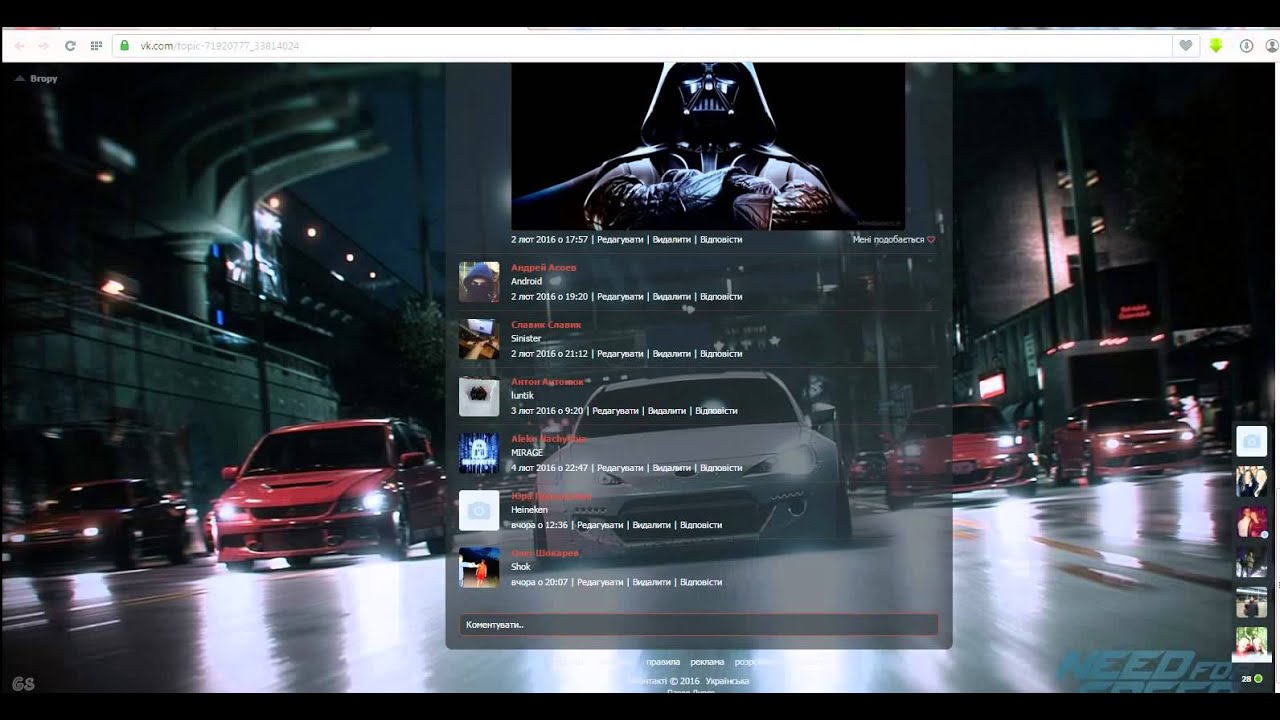Reply to the 'MIRAGE' comment
The width and height of the screenshot is (1280, 720).
pos(721,468)
